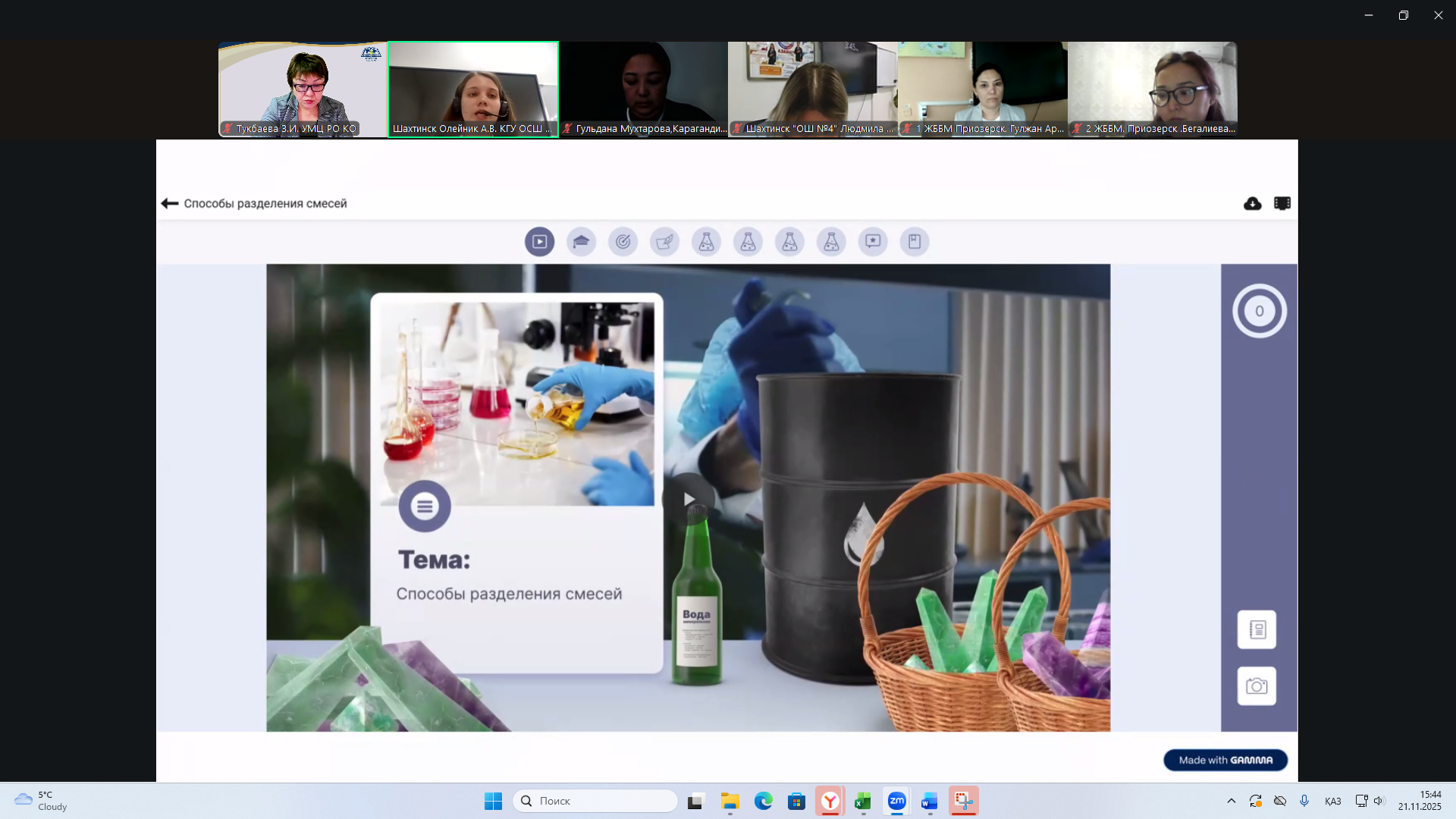Click the score counter circle showing 0
Screen dimensions: 1456x819
click(x=1259, y=311)
